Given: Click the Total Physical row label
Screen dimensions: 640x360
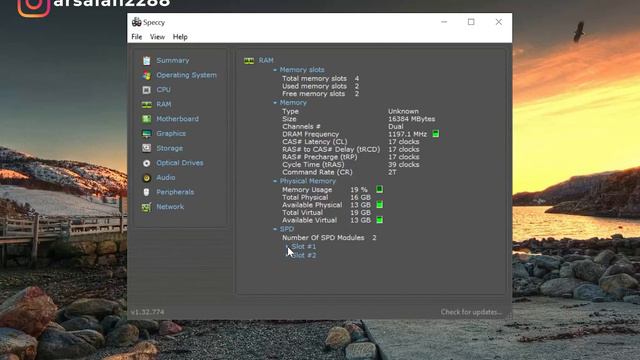Looking at the screenshot, I should click(305, 197).
